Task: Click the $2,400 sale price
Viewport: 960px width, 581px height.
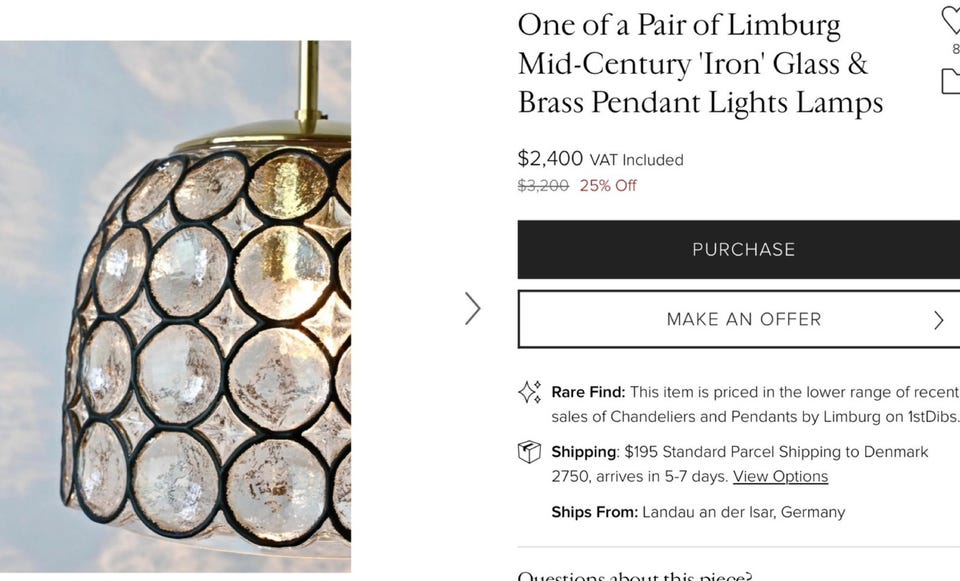Action: coord(550,158)
